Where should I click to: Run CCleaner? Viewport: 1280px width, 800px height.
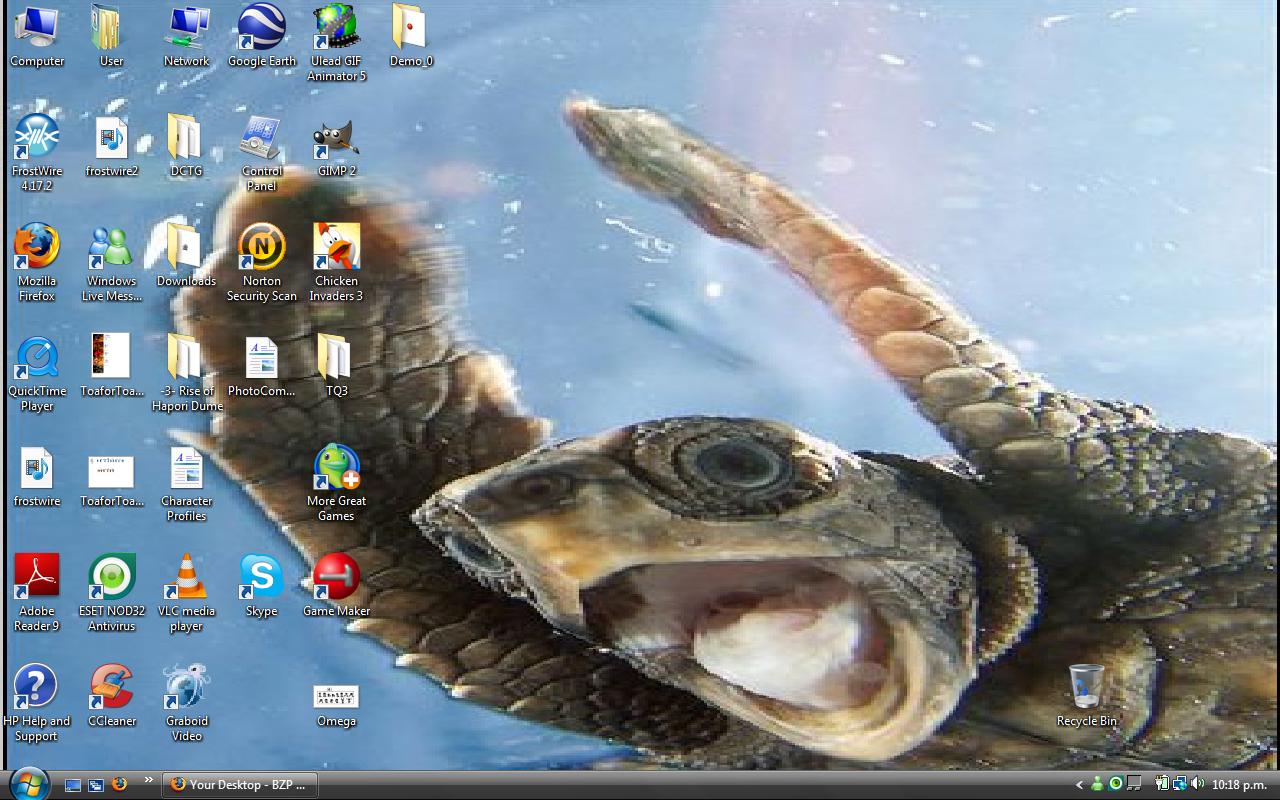pyautogui.click(x=111, y=686)
